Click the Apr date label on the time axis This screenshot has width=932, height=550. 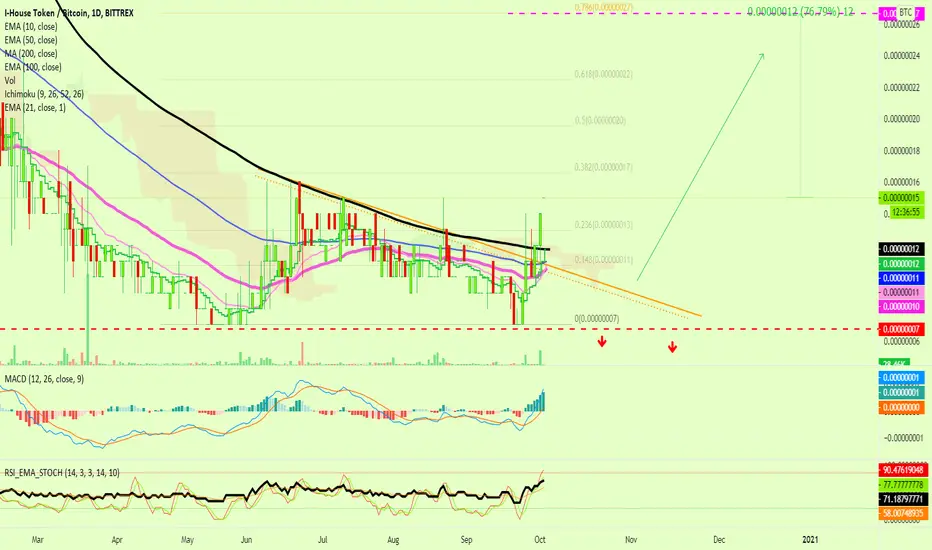pos(117,540)
